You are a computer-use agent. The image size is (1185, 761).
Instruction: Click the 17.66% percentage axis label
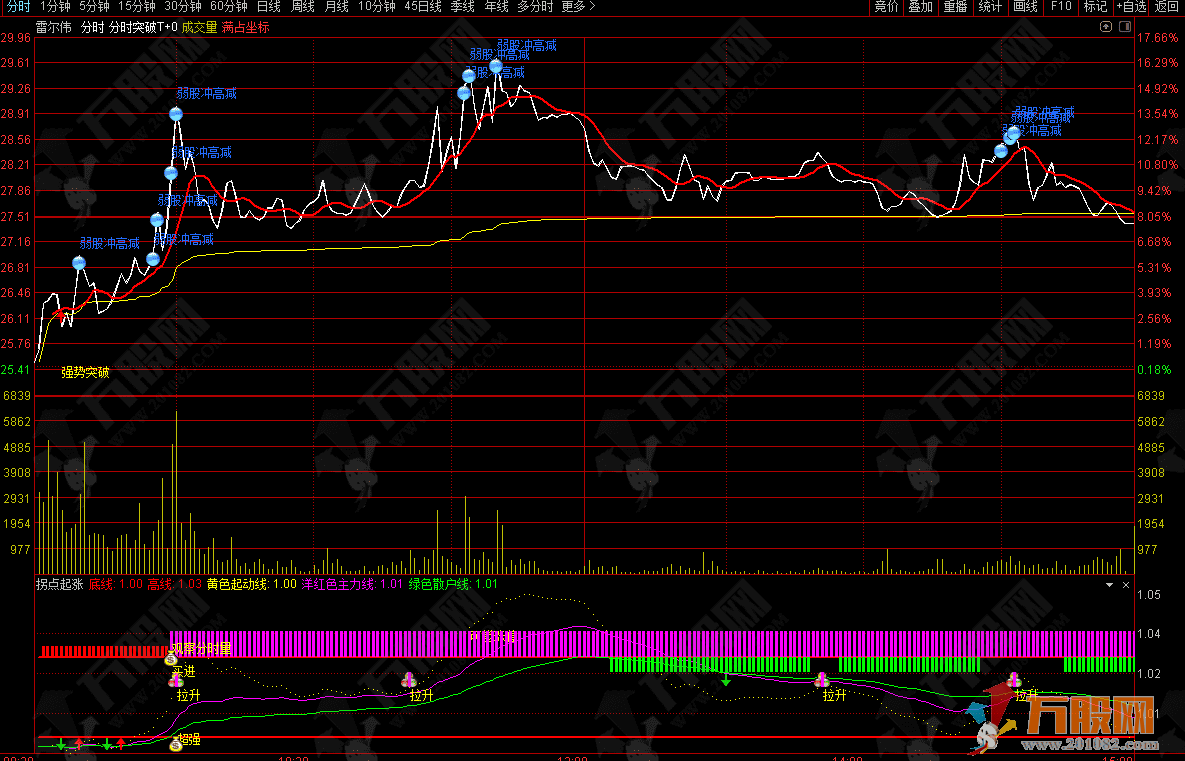tap(1157, 38)
